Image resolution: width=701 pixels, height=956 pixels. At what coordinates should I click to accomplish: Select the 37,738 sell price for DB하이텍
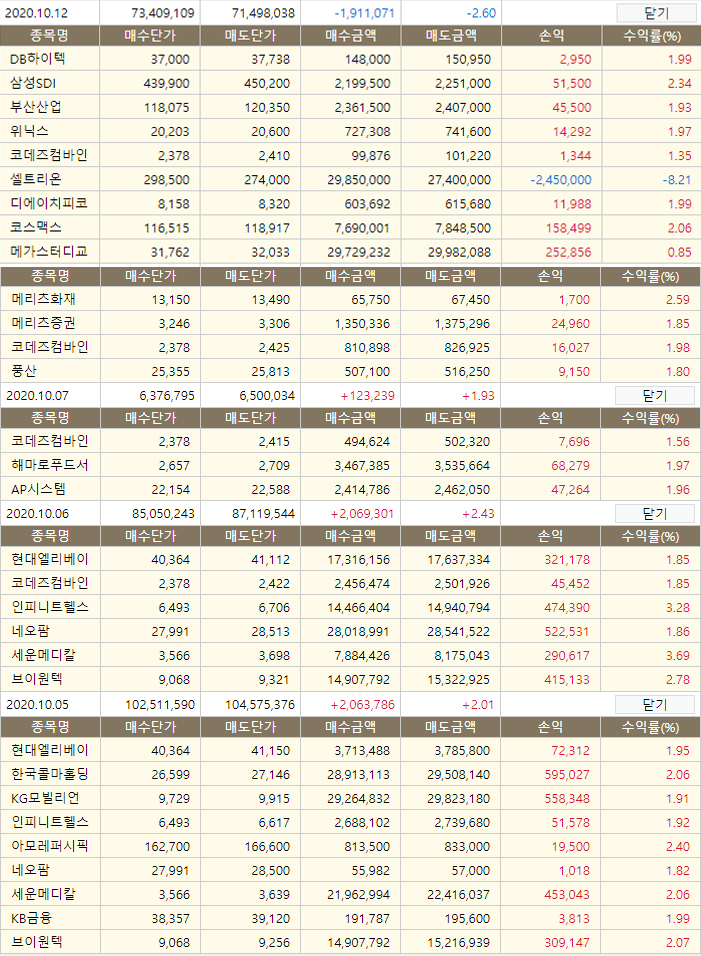coord(271,60)
